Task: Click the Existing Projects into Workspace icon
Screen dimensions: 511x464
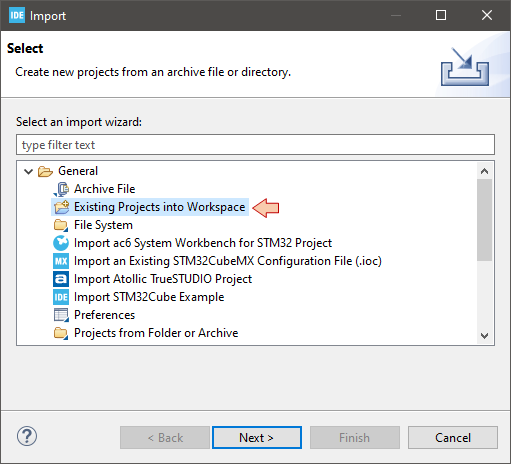Action: [x=61, y=207]
